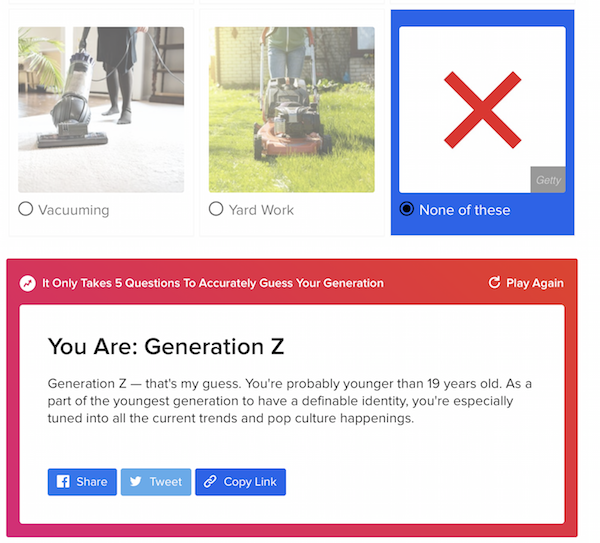Click the trending arrow badge icon
Viewport: 600px width, 543px height.
[x=28, y=284]
